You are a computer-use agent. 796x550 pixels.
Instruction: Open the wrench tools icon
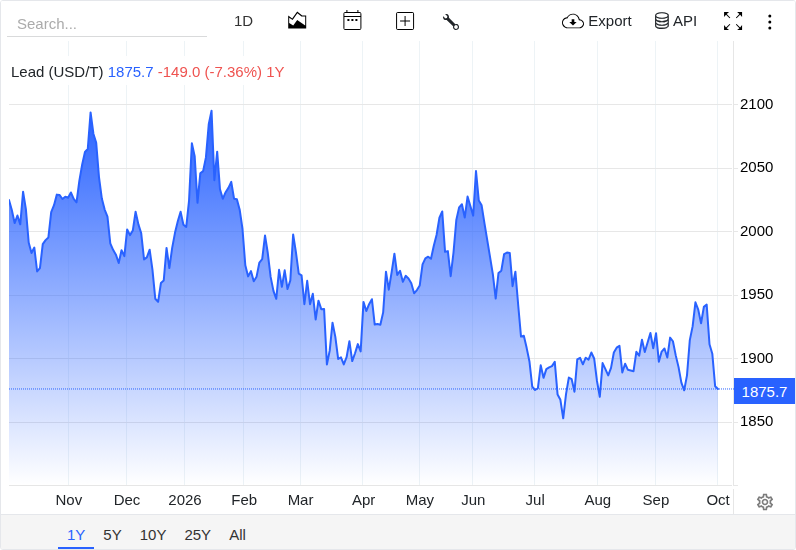(x=451, y=22)
